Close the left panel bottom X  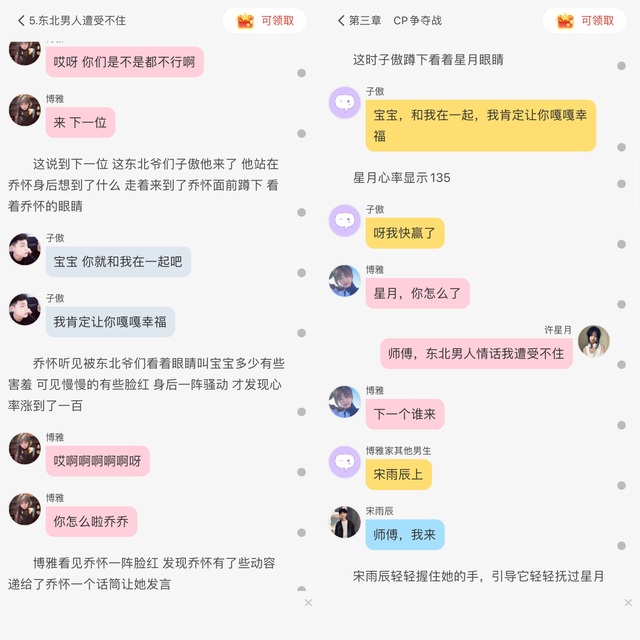pos(308,603)
